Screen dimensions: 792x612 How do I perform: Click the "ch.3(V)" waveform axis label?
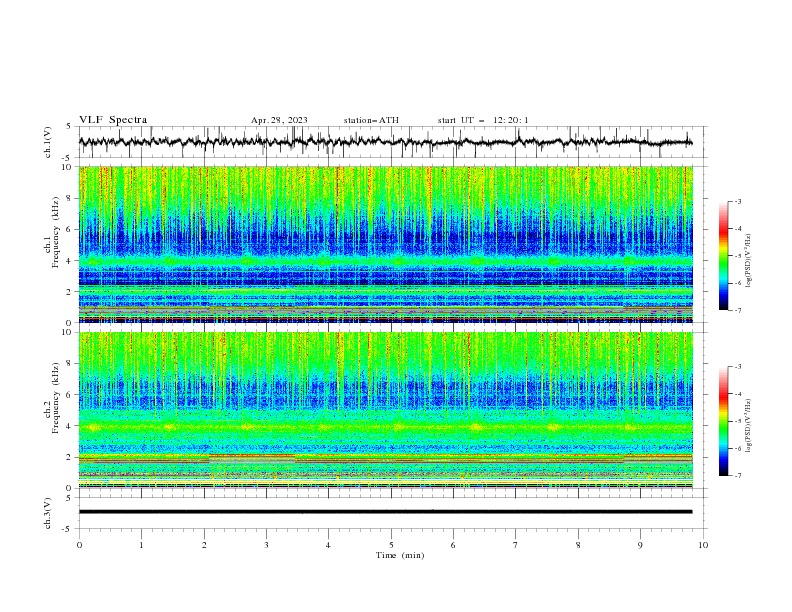tap(48, 513)
